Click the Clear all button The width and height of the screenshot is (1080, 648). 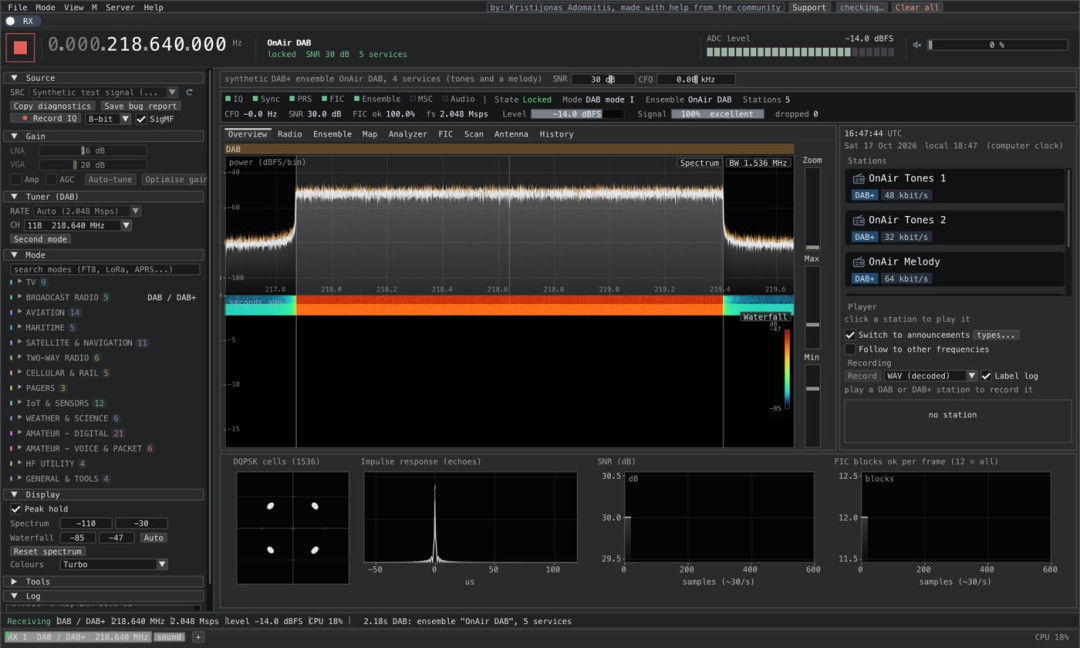pos(917,8)
